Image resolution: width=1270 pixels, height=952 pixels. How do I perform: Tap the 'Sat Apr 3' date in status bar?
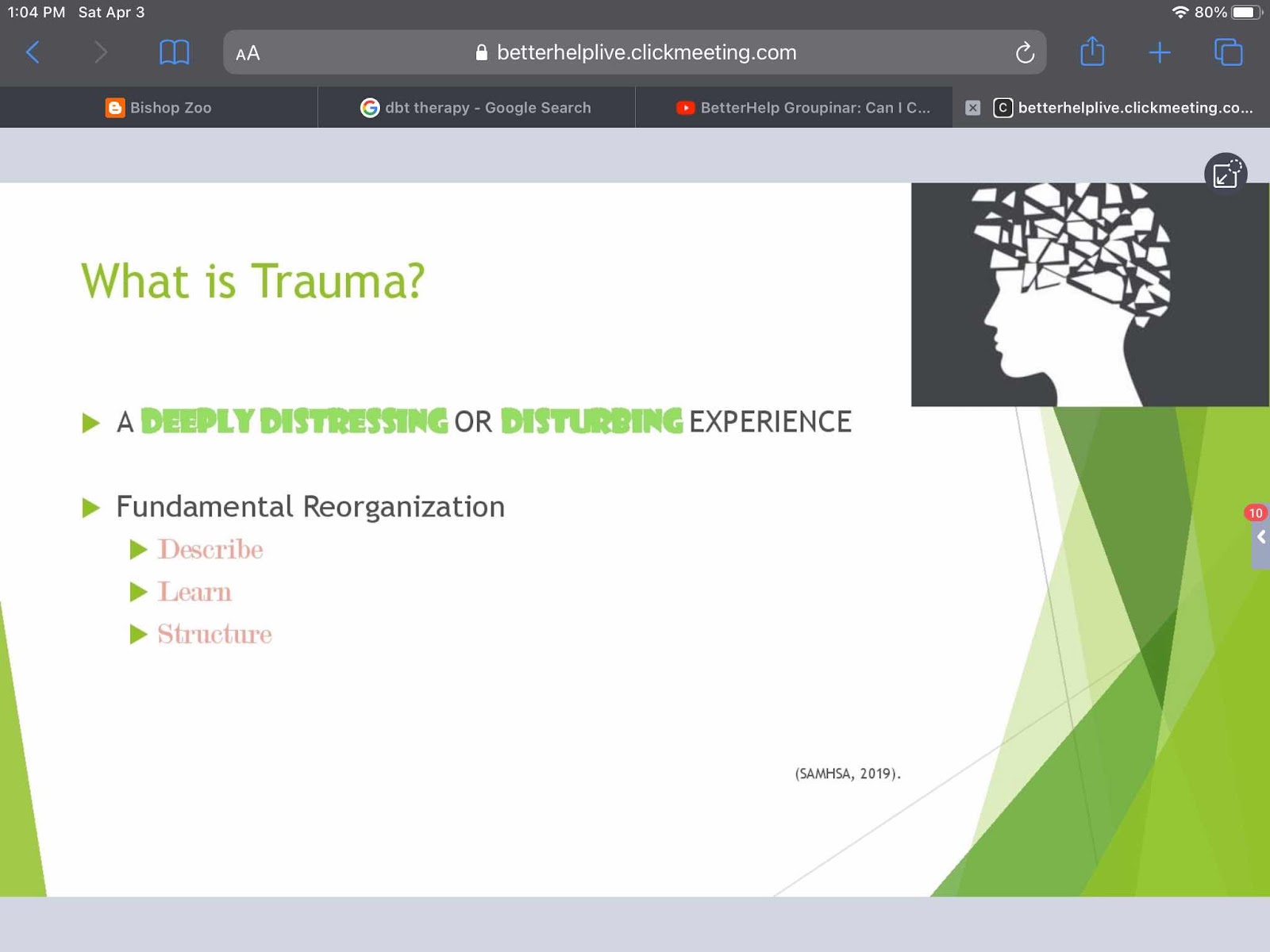tap(111, 12)
